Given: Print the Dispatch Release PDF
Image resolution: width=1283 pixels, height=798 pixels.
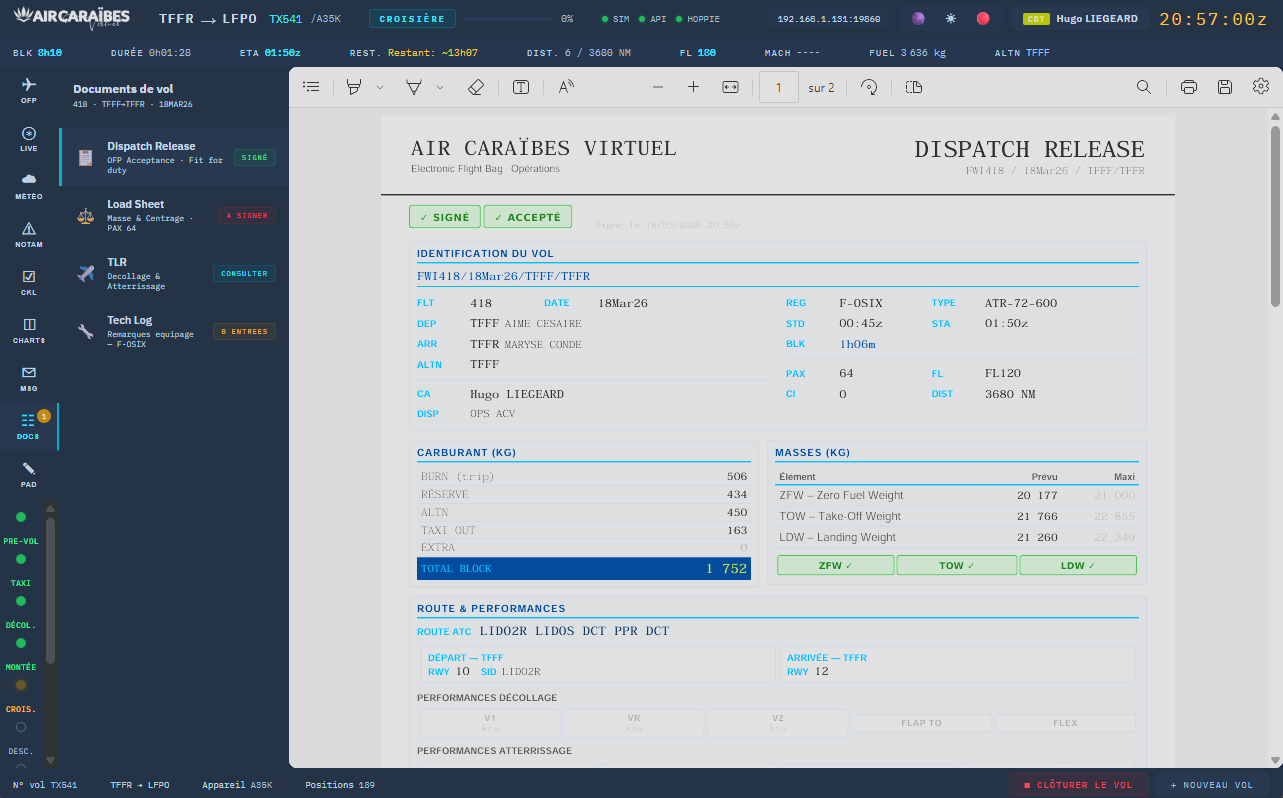Looking at the screenshot, I should tap(1189, 87).
